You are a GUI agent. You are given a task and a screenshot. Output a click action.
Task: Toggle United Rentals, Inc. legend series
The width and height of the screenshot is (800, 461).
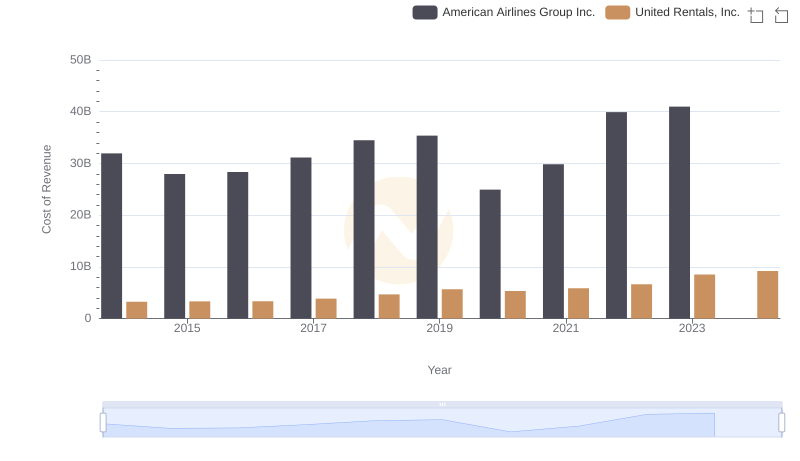672,12
